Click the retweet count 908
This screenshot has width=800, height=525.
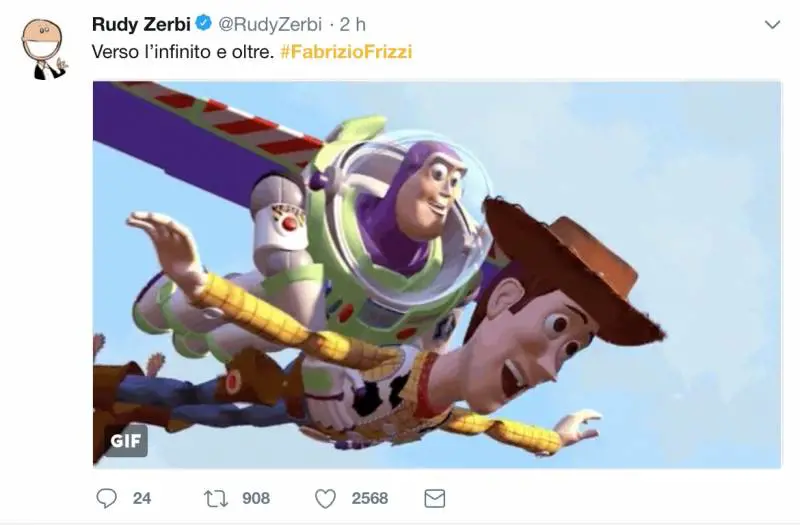256,497
